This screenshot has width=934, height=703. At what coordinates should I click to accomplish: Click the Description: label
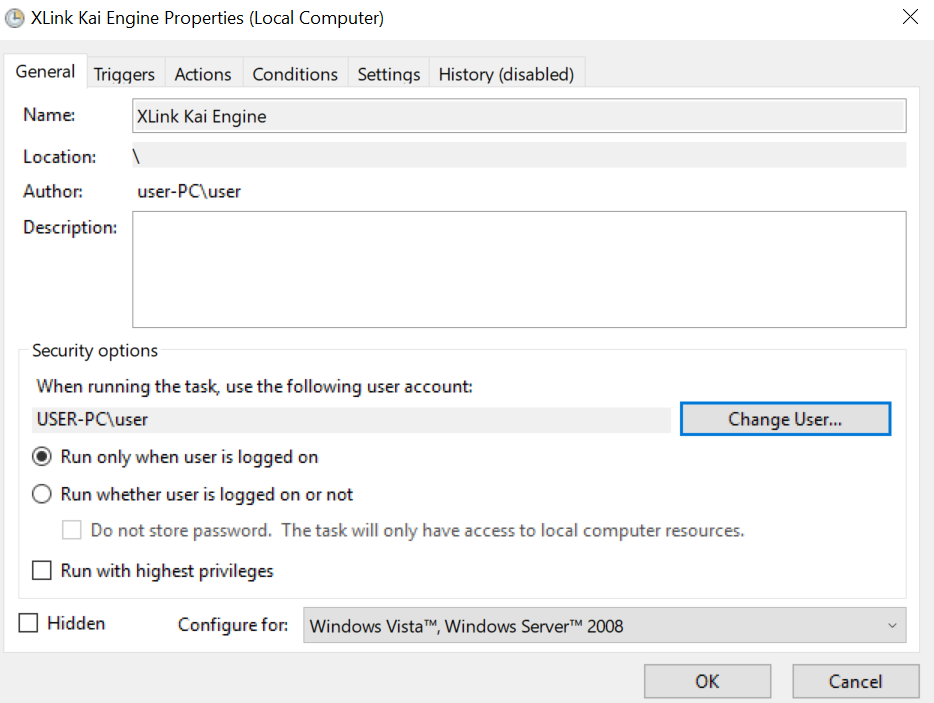(70, 228)
